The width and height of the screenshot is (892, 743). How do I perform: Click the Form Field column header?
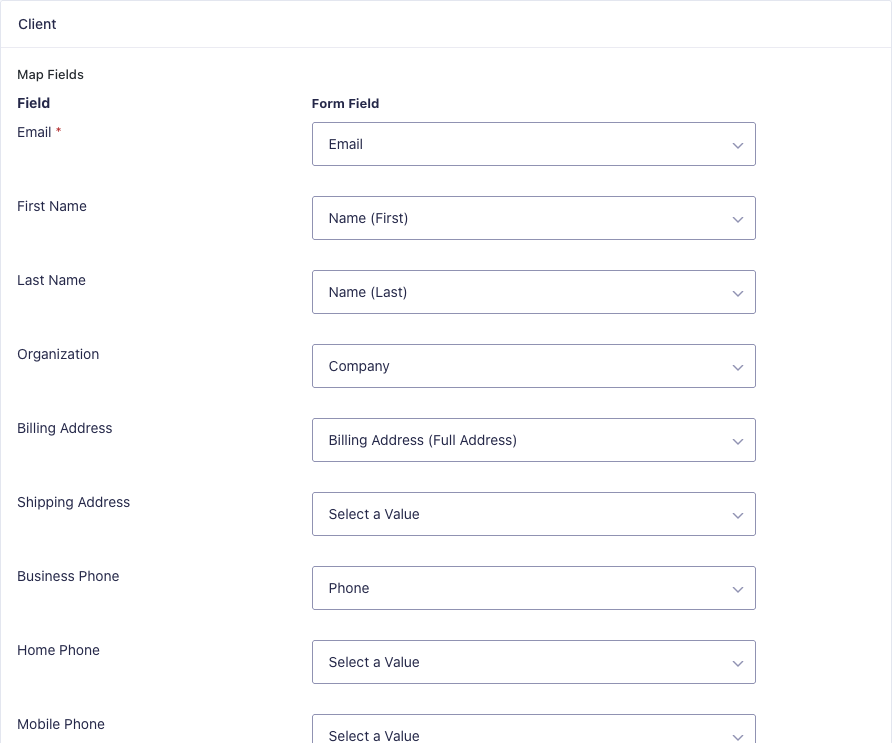coord(345,104)
